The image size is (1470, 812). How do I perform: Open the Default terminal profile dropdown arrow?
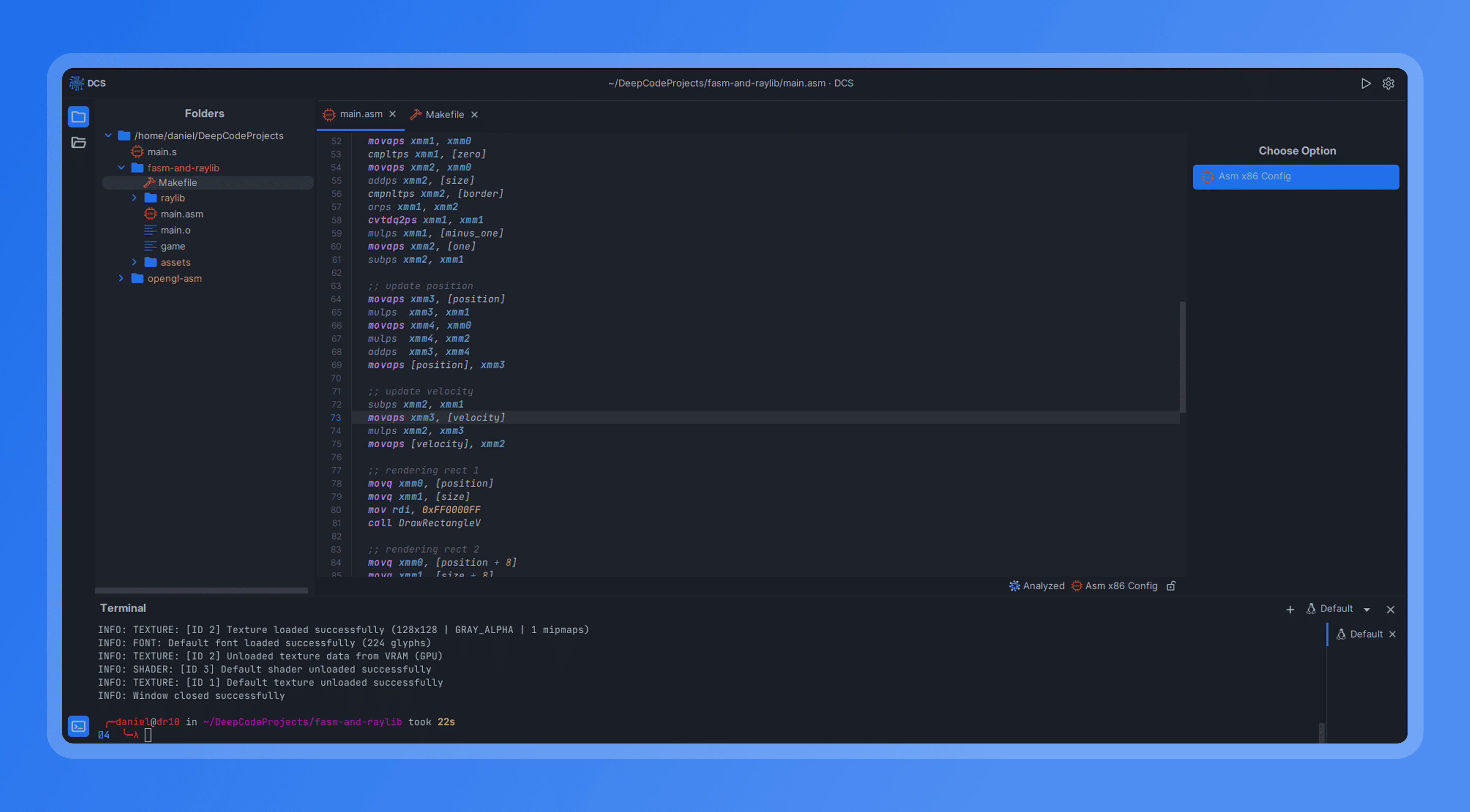tap(1367, 609)
